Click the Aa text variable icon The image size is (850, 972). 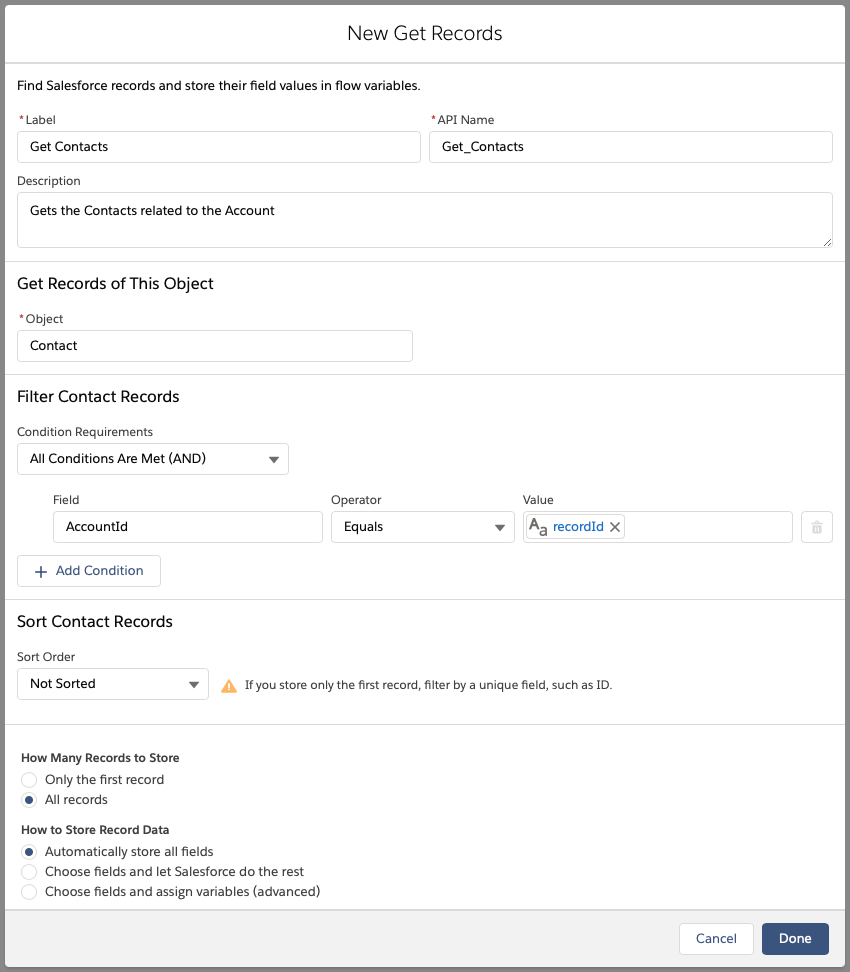pos(538,527)
